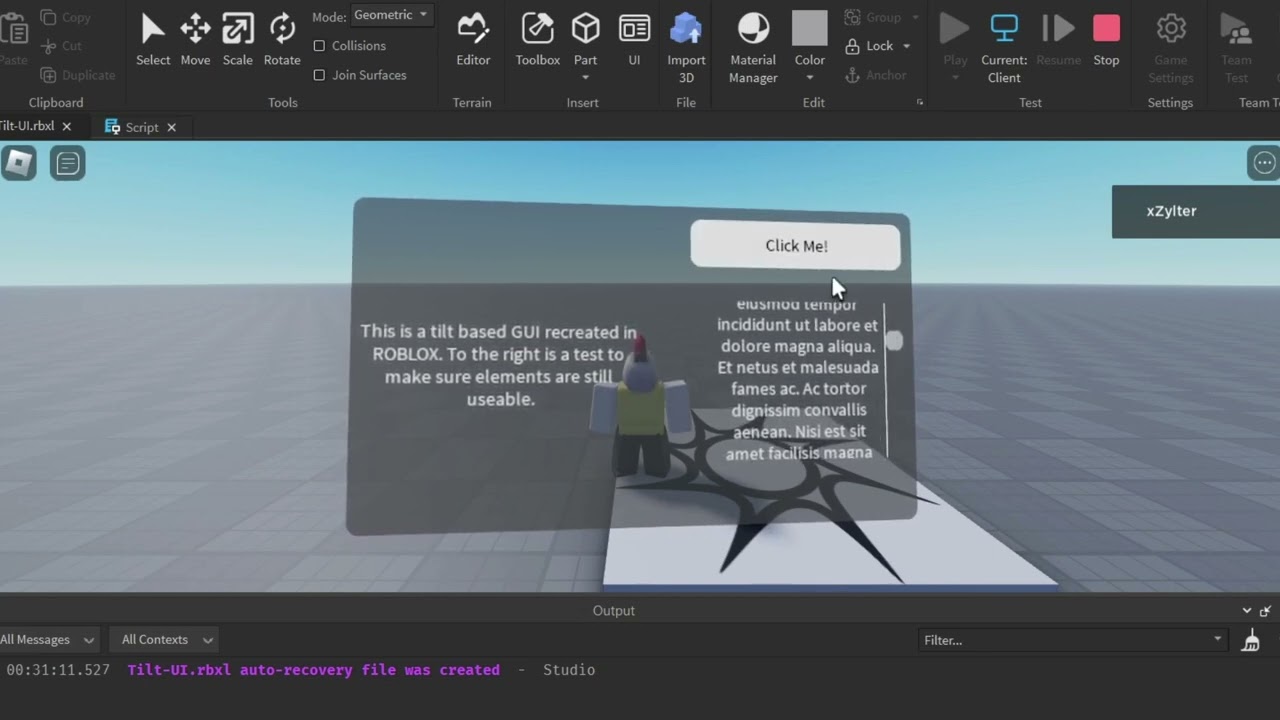Open the UI insert tool
The height and width of the screenshot is (720, 1280).
634,39
